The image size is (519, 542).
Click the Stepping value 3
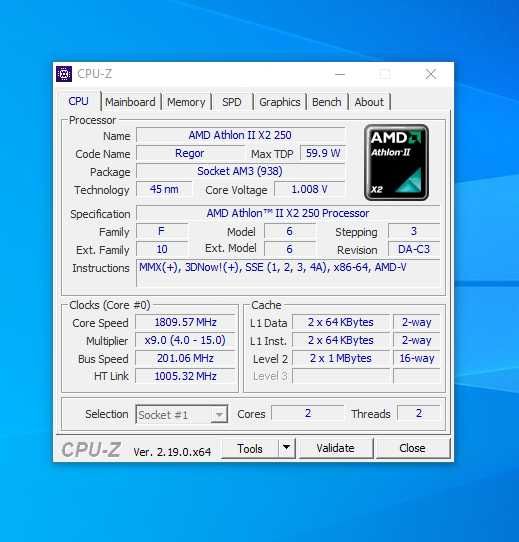[x=414, y=231]
